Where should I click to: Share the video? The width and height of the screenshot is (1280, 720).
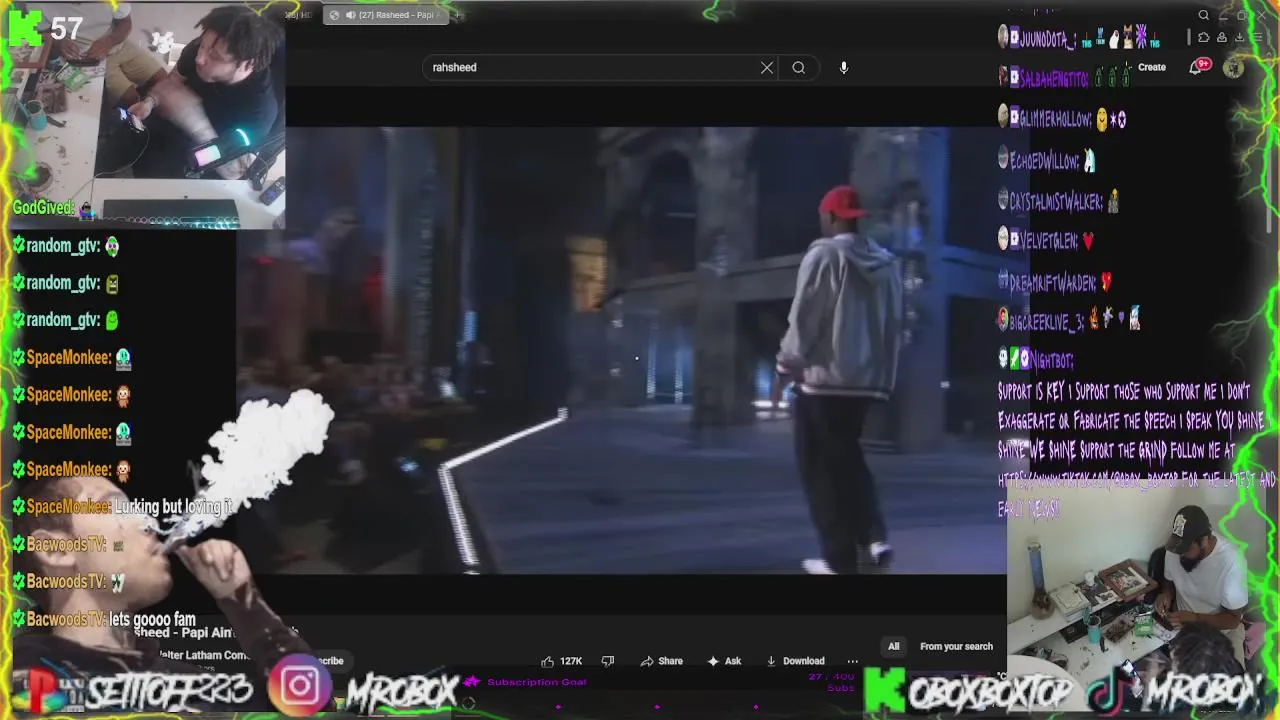(662, 661)
